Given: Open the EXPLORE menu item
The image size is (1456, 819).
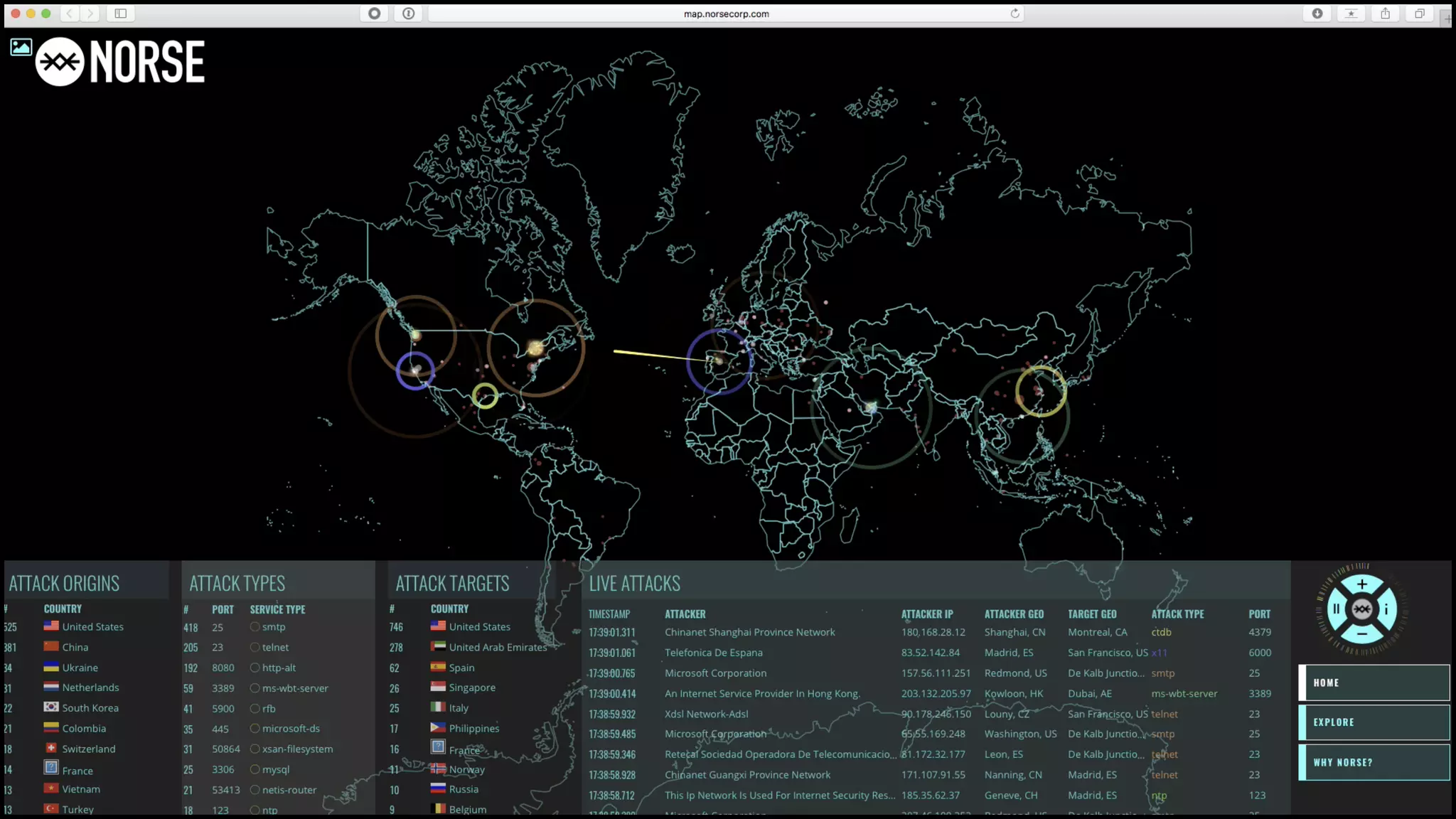Looking at the screenshot, I should [1374, 722].
